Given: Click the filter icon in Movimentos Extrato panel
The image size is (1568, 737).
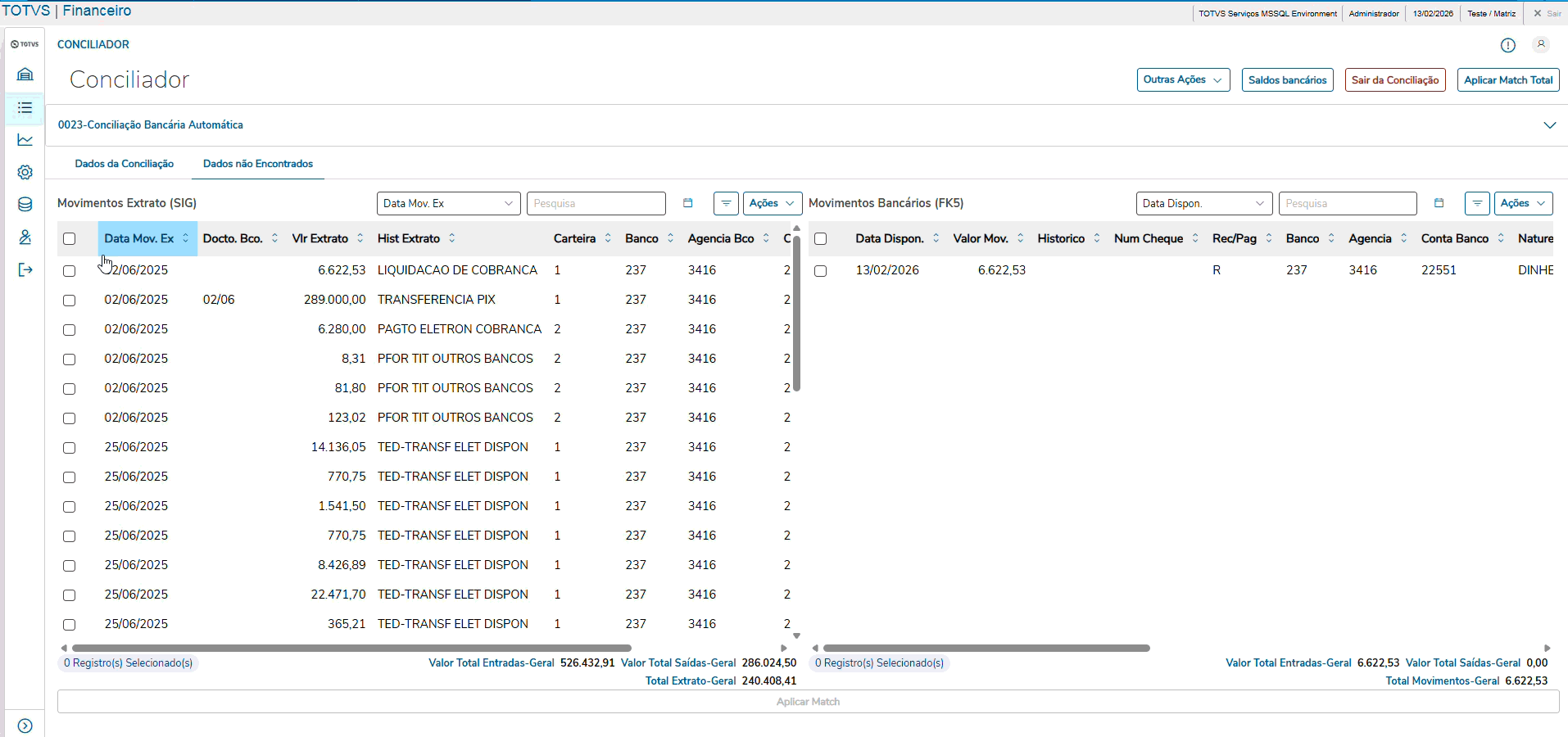Looking at the screenshot, I should pyautogui.click(x=726, y=203).
